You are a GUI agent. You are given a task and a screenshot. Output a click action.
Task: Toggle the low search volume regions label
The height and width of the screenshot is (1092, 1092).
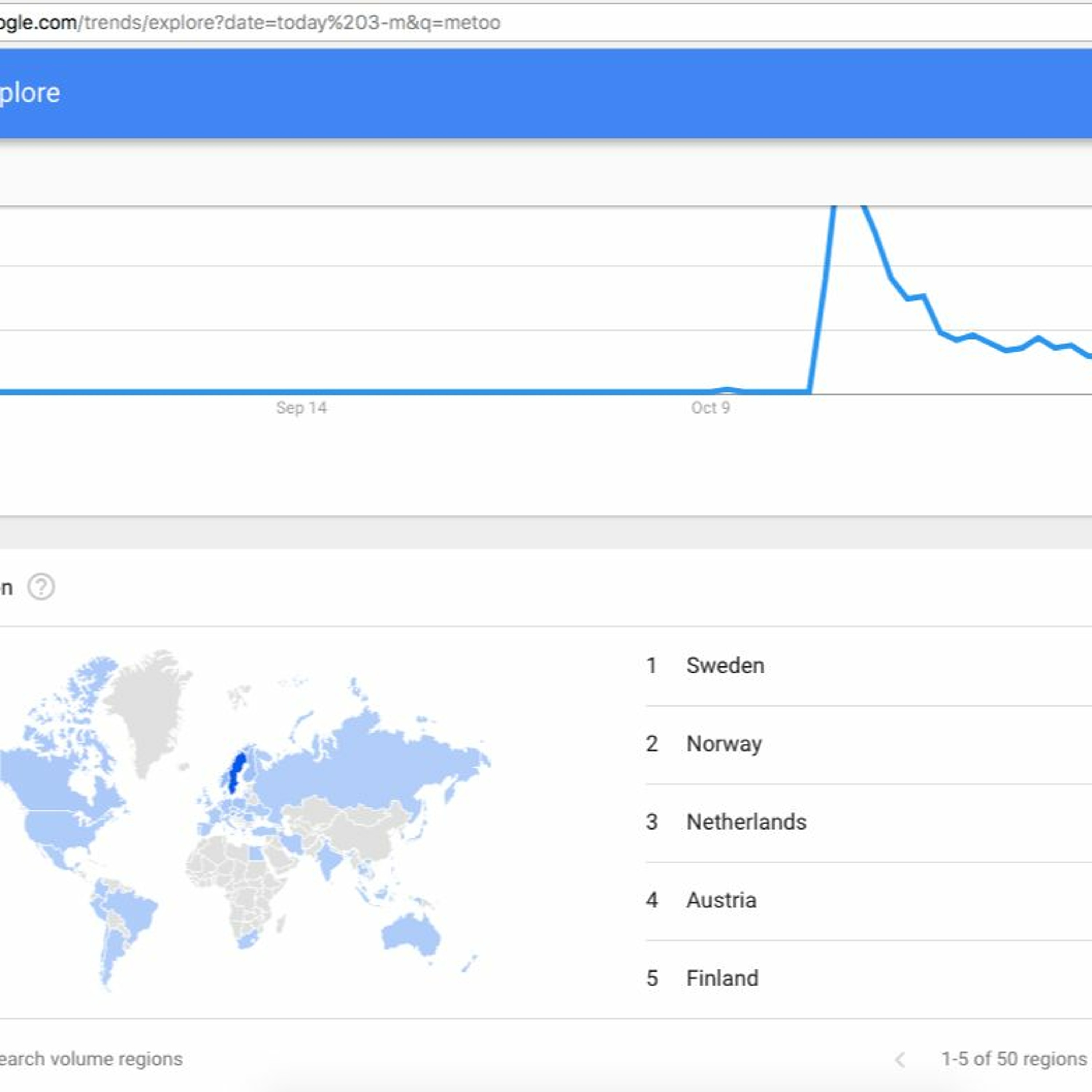[90, 1059]
